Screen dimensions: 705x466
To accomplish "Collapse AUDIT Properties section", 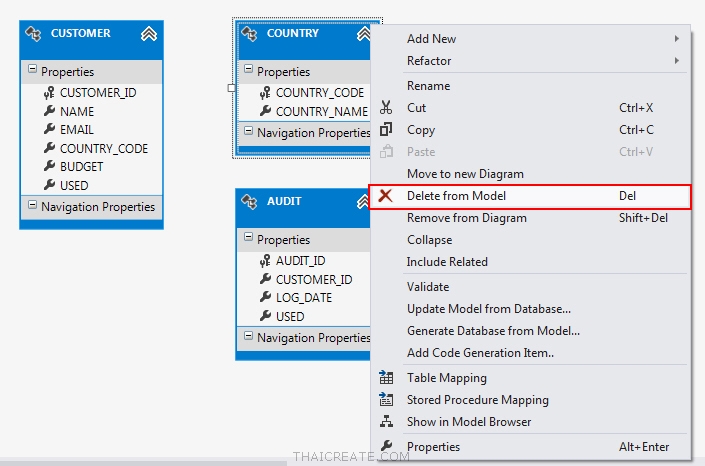I will pyautogui.click(x=248, y=237).
